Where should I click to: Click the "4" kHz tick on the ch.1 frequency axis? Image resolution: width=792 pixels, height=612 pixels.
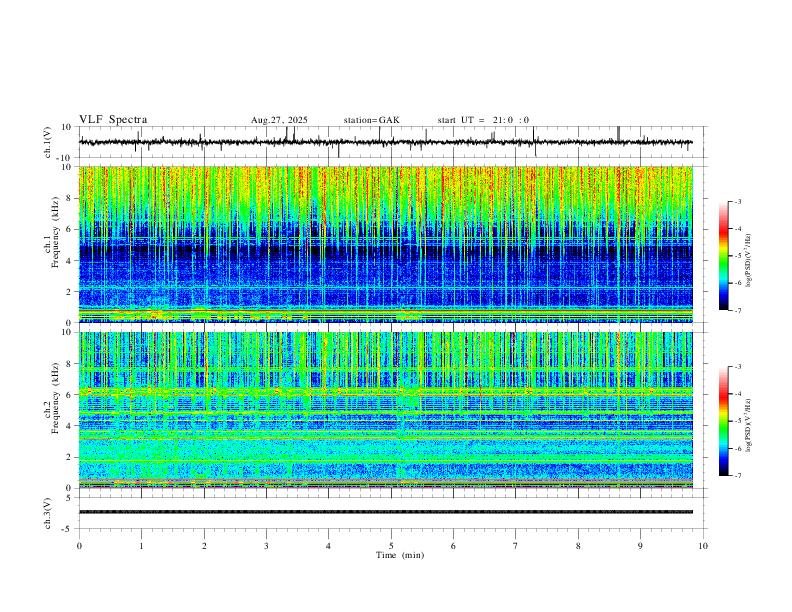tap(69, 261)
